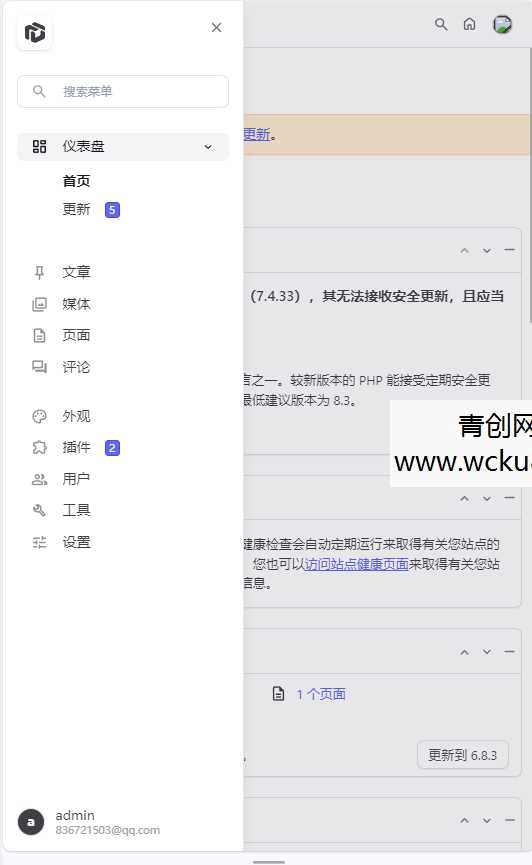The height and width of the screenshot is (865, 532).
Task: Focus the 搜索菜单 search field
Action: point(123,92)
